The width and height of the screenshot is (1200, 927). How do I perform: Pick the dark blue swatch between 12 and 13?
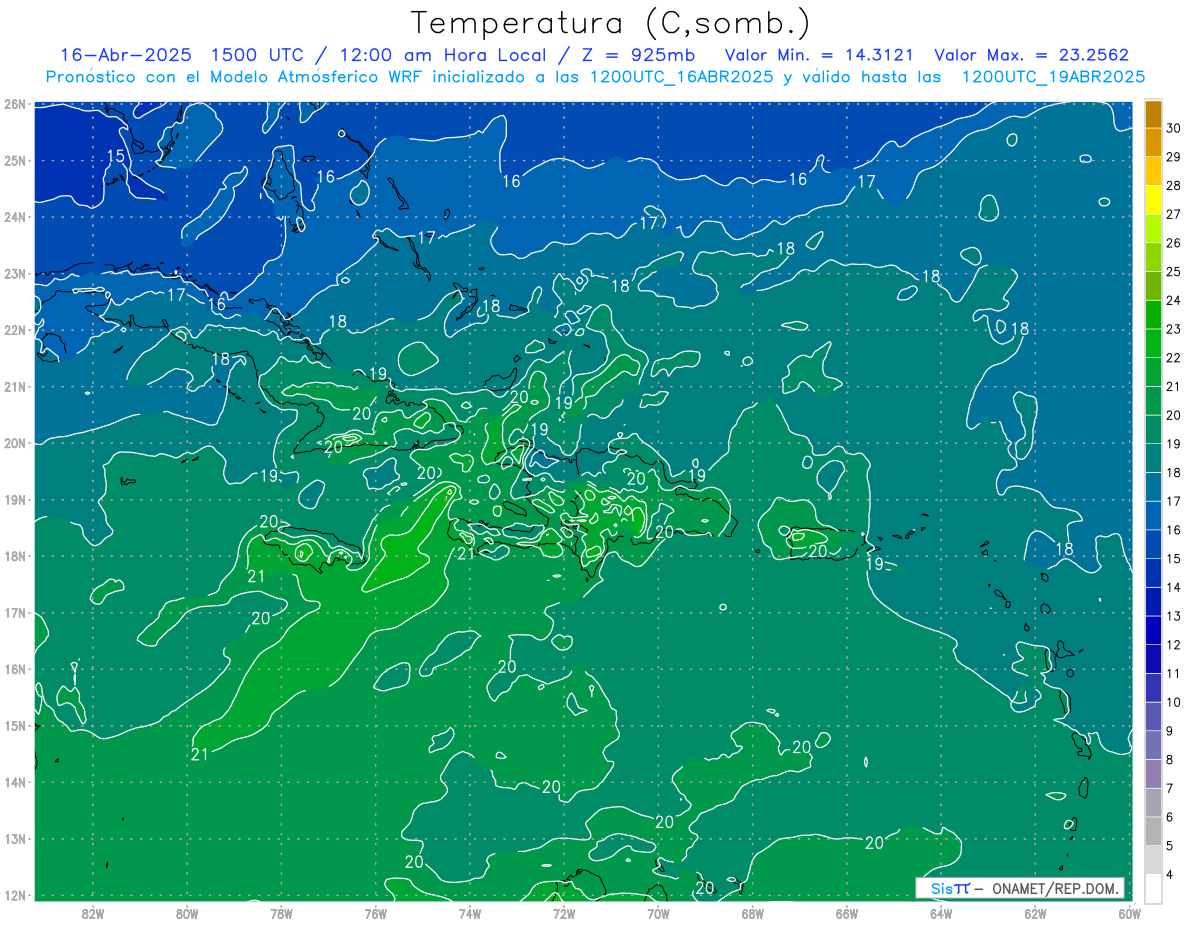pyautogui.click(x=1153, y=630)
